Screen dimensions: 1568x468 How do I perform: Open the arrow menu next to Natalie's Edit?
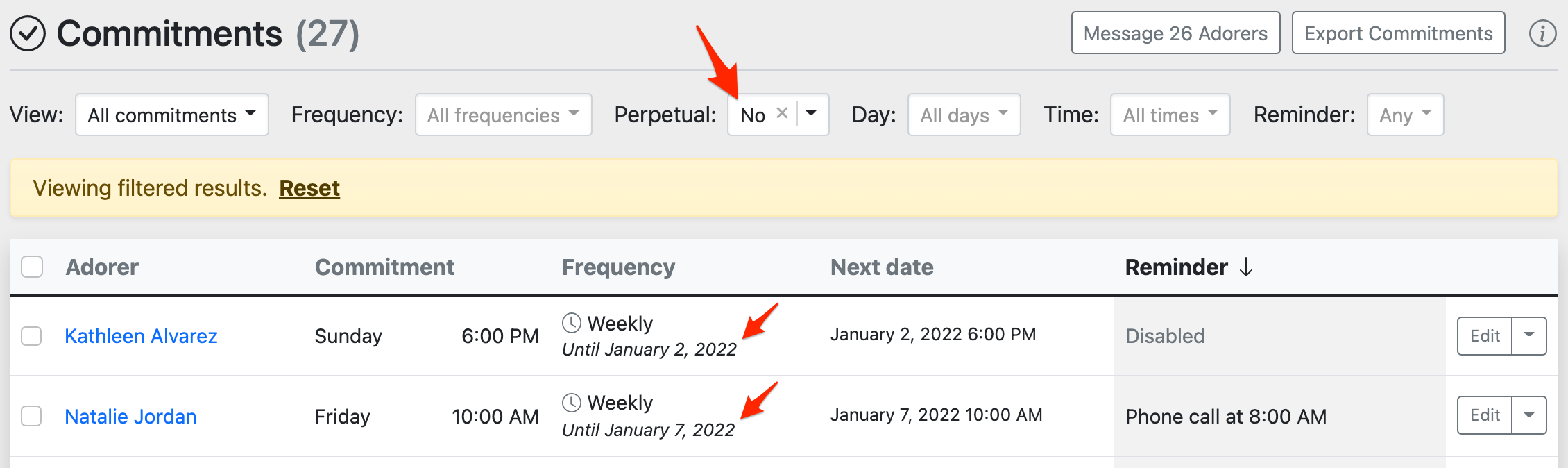tap(1528, 415)
